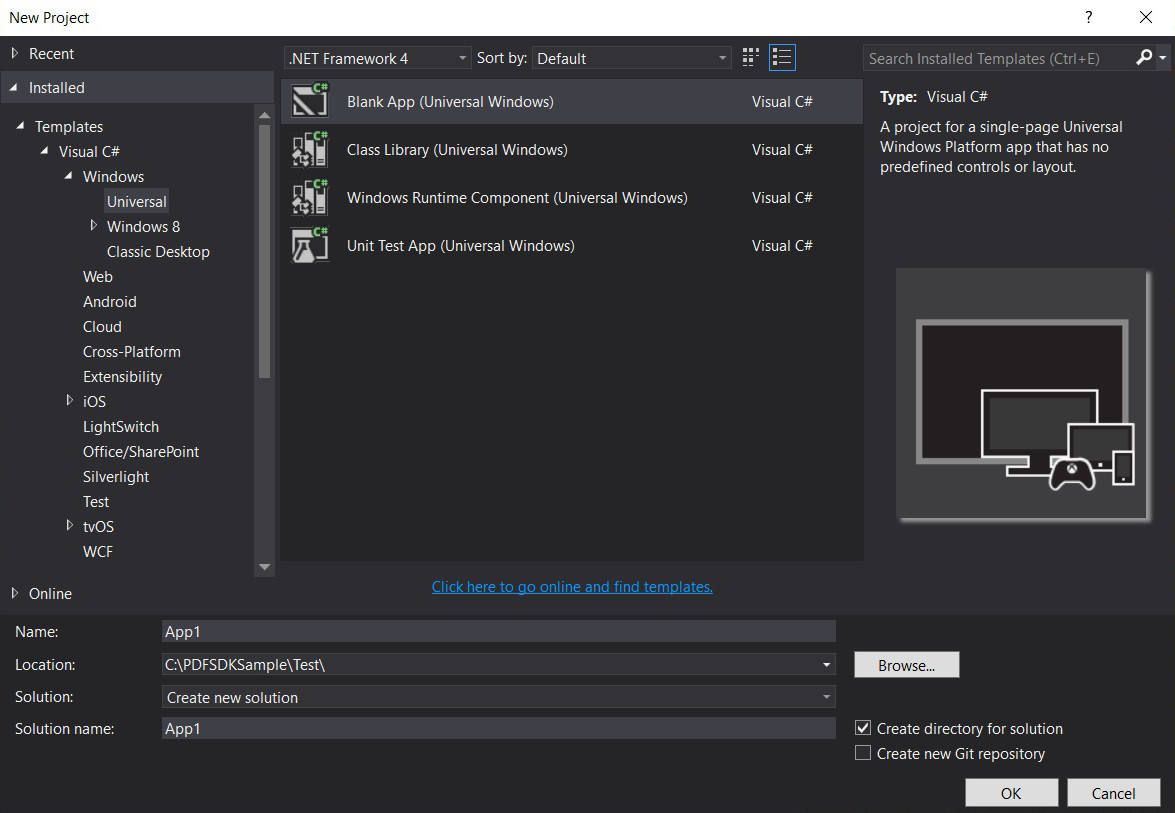Select the Android template category
This screenshot has height=813, width=1175.
(110, 301)
